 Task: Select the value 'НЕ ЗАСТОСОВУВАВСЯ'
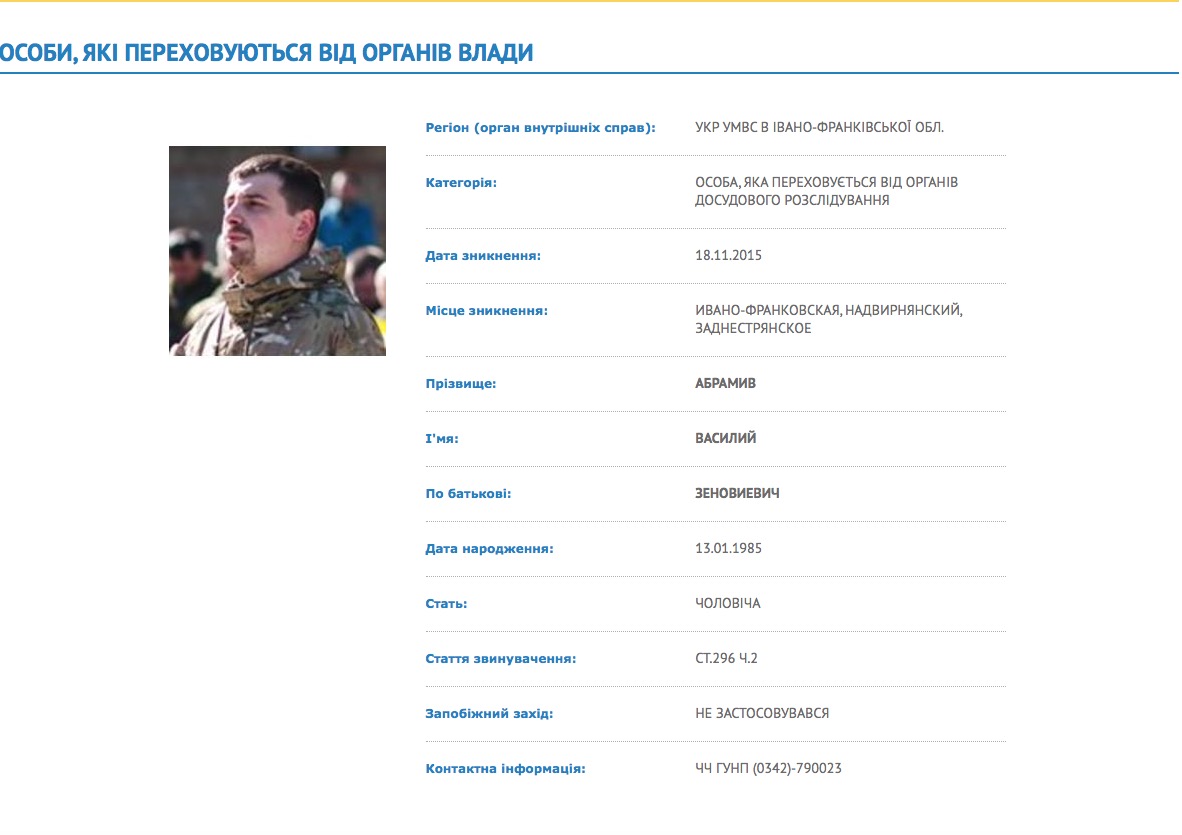click(762, 714)
